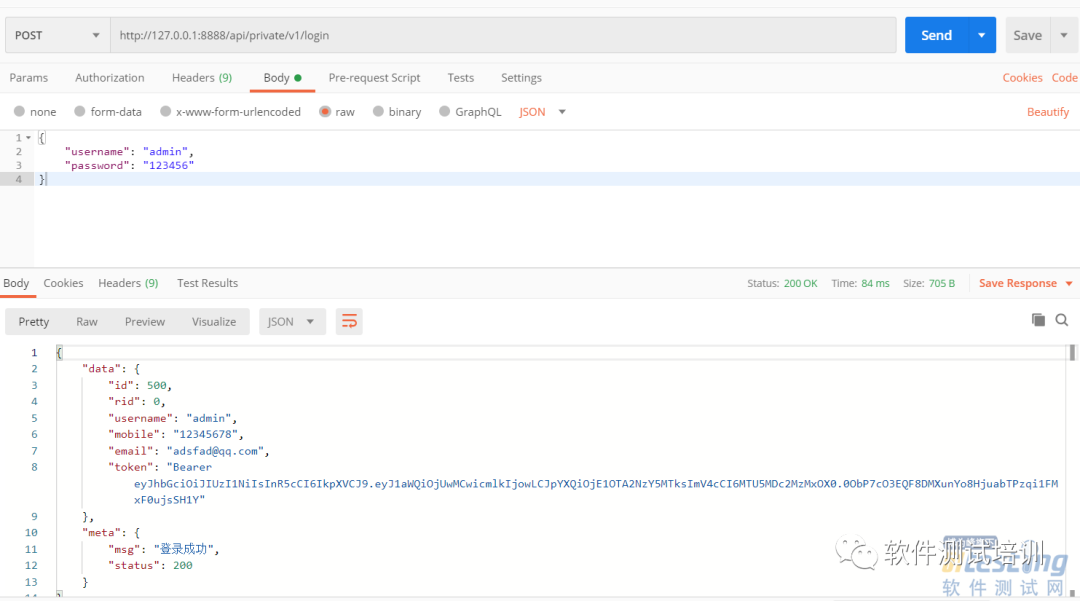Click the "123456" password value

tap(169, 165)
